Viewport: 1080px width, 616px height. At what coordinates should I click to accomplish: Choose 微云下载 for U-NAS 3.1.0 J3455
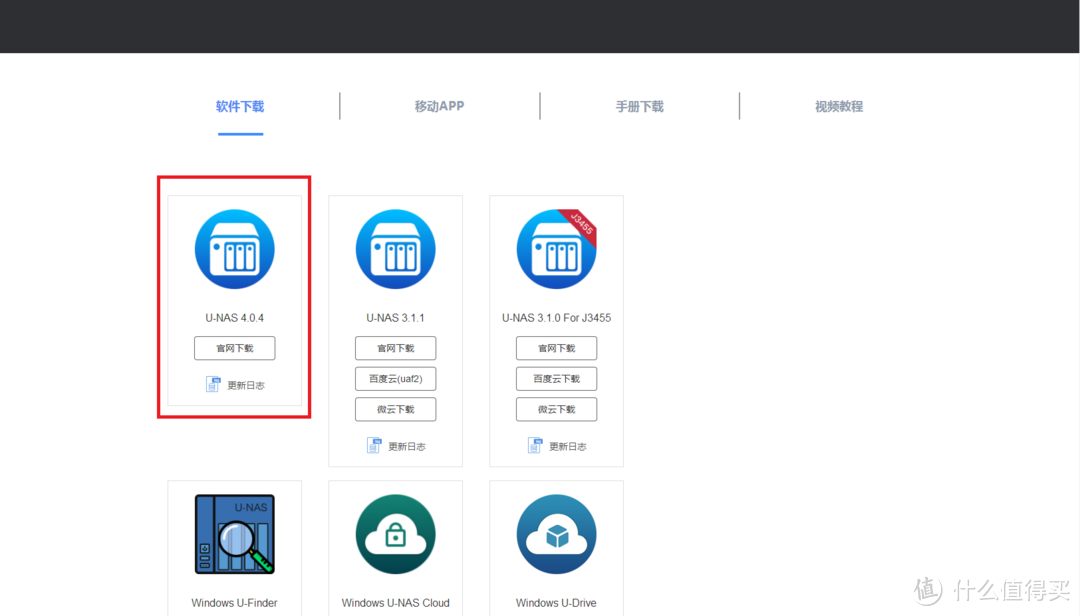tap(556, 409)
